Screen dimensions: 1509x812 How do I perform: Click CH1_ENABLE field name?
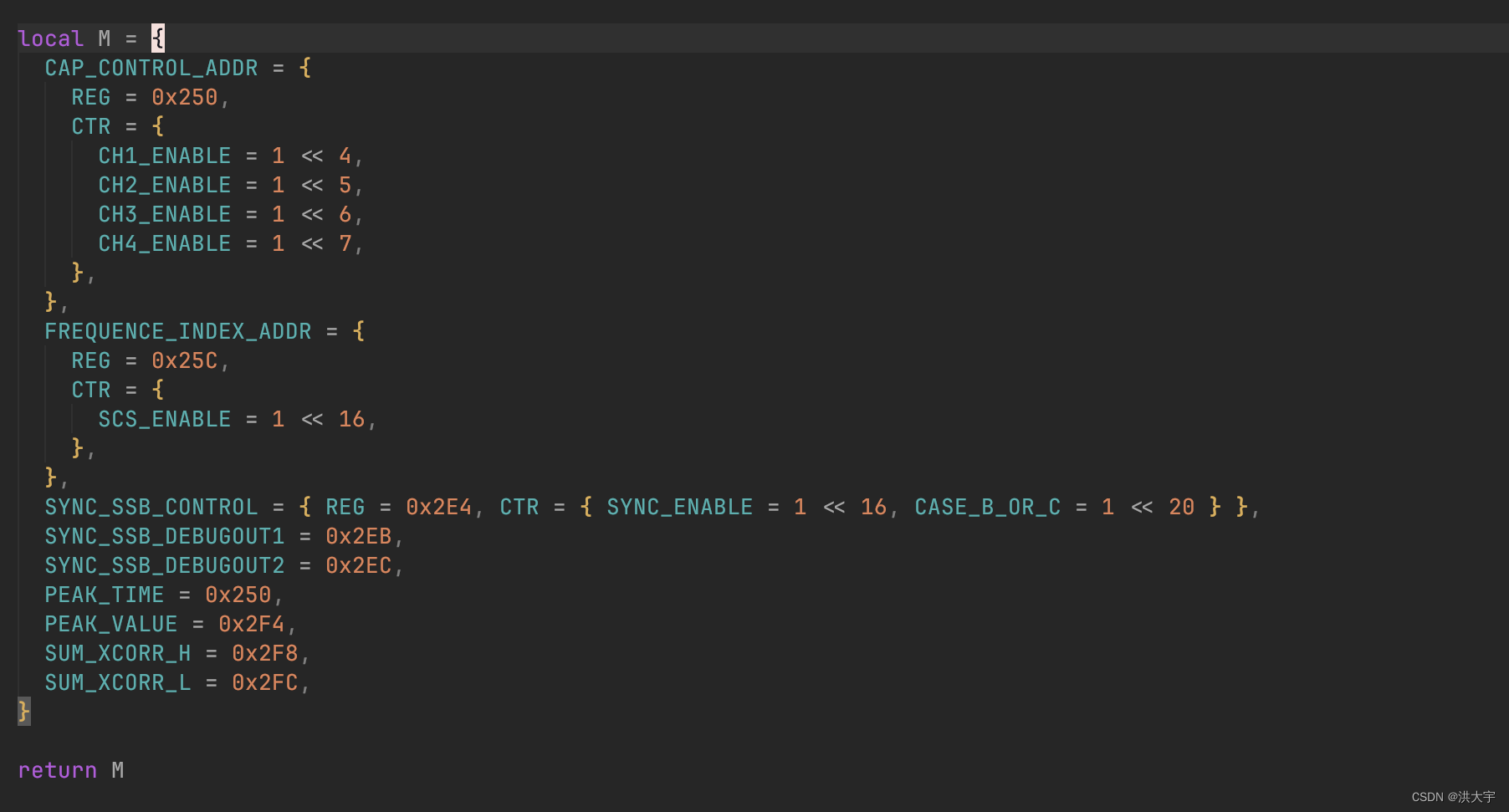click(x=165, y=156)
